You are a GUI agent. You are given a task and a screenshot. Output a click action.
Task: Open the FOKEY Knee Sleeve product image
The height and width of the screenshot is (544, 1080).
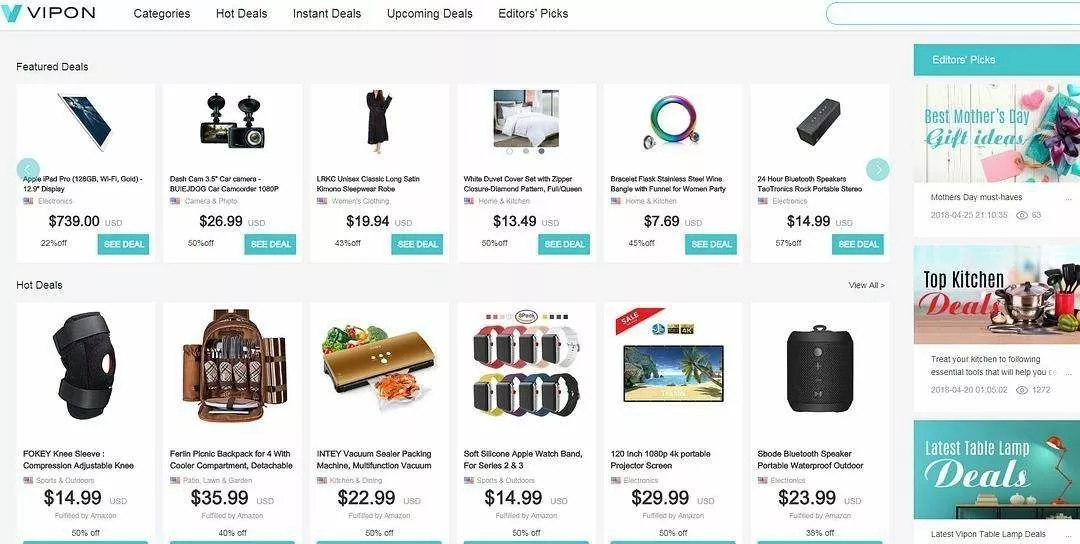(x=85, y=366)
